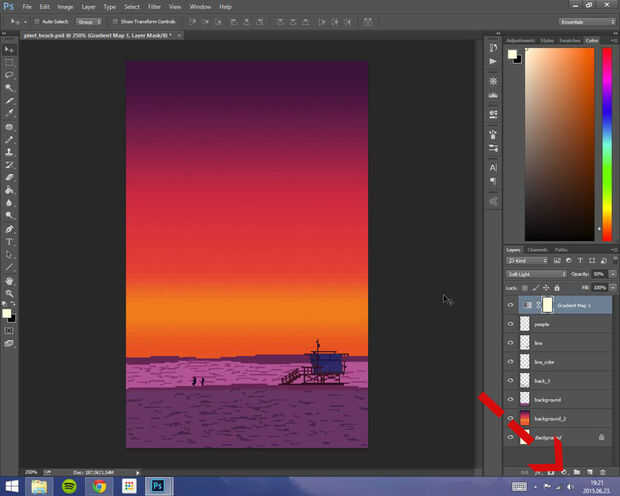The image size is (620, 496).
Task: Select the Hand tool
Action: 10,282
